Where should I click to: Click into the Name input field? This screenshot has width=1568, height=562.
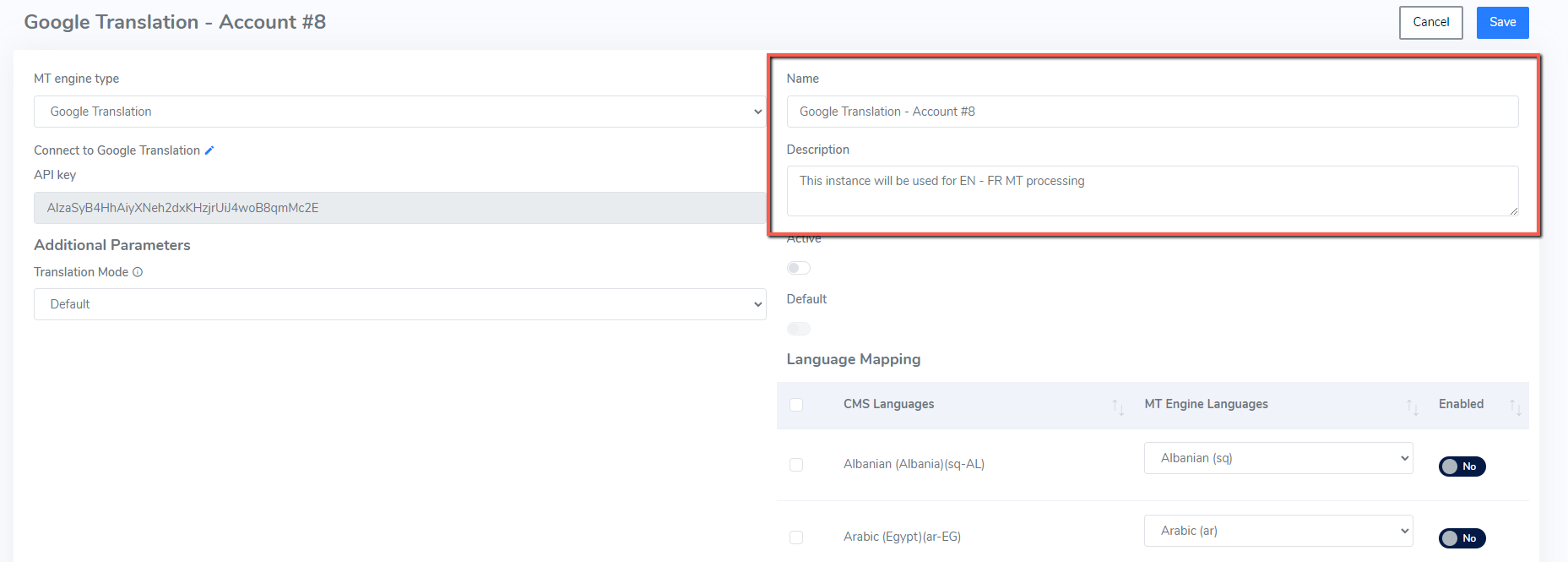coord(1153,112)
